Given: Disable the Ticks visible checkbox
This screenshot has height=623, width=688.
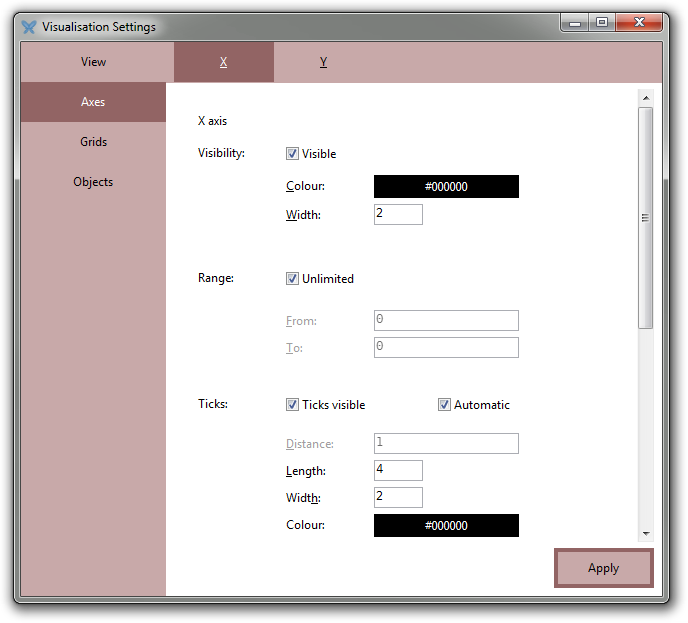Looking at the screenshot, I should point(293,405).
